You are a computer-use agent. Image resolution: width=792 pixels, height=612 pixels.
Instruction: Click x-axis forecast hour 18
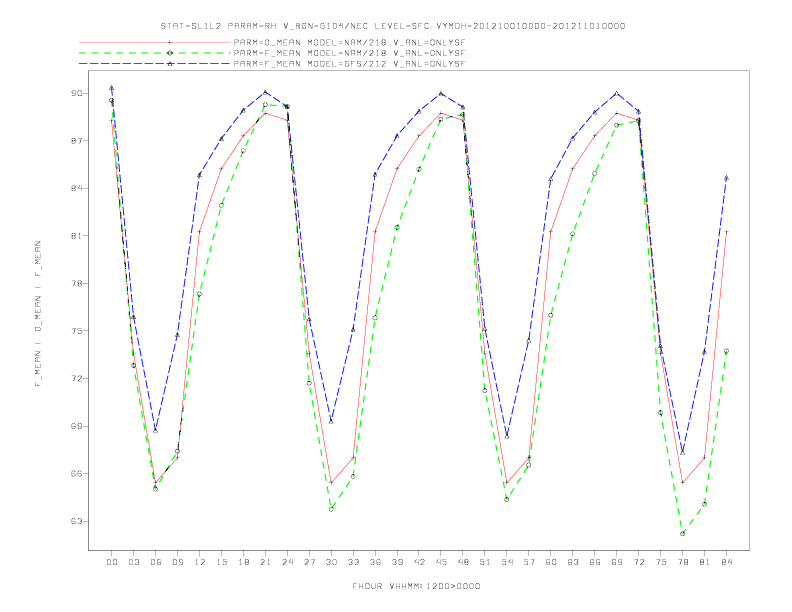coord(243,562)
